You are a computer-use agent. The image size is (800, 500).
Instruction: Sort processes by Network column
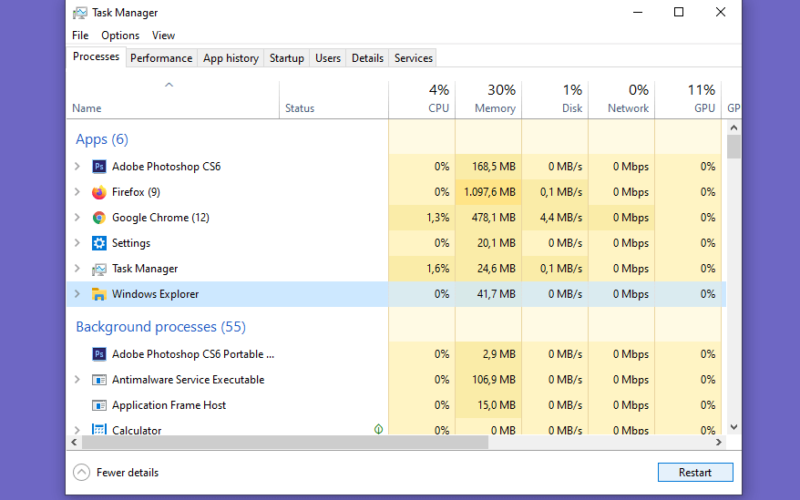tap(621, 100)
